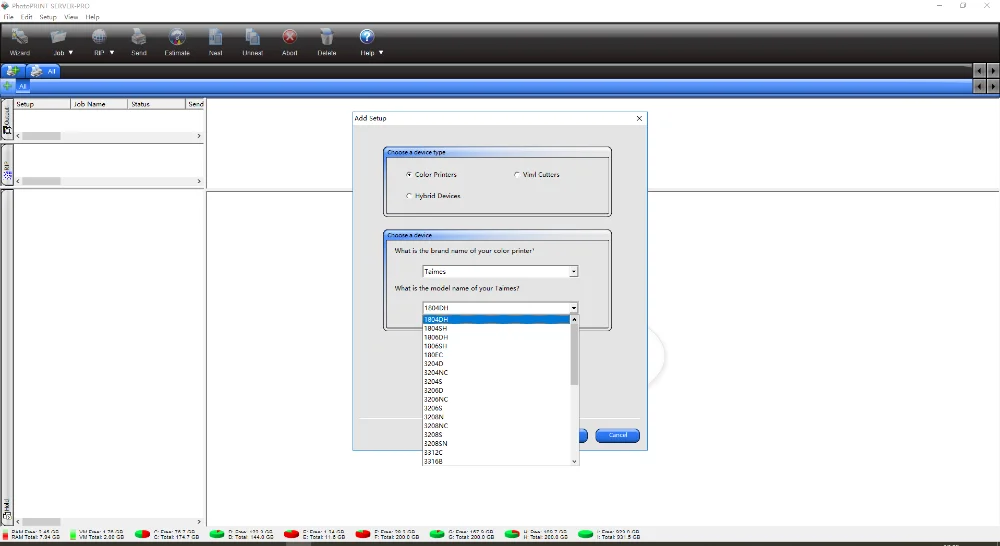Select the Hybrid Devices radio button

click(409, 196)
